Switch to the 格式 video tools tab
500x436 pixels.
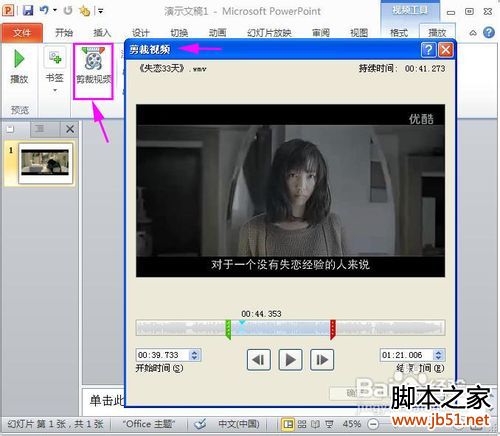[x=399, y=33]
